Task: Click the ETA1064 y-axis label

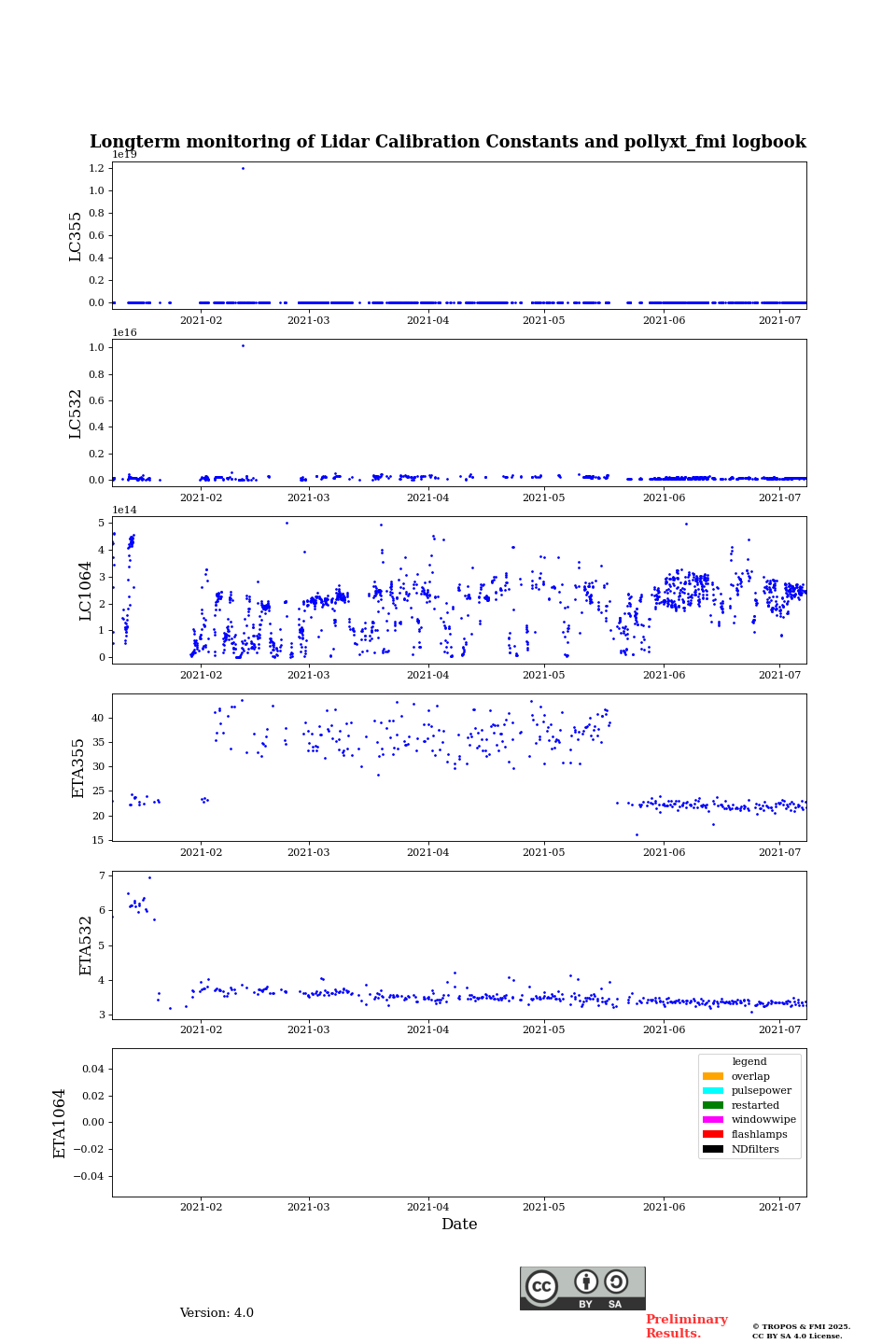Action: pyautogui.click(x=61, y=1123)
